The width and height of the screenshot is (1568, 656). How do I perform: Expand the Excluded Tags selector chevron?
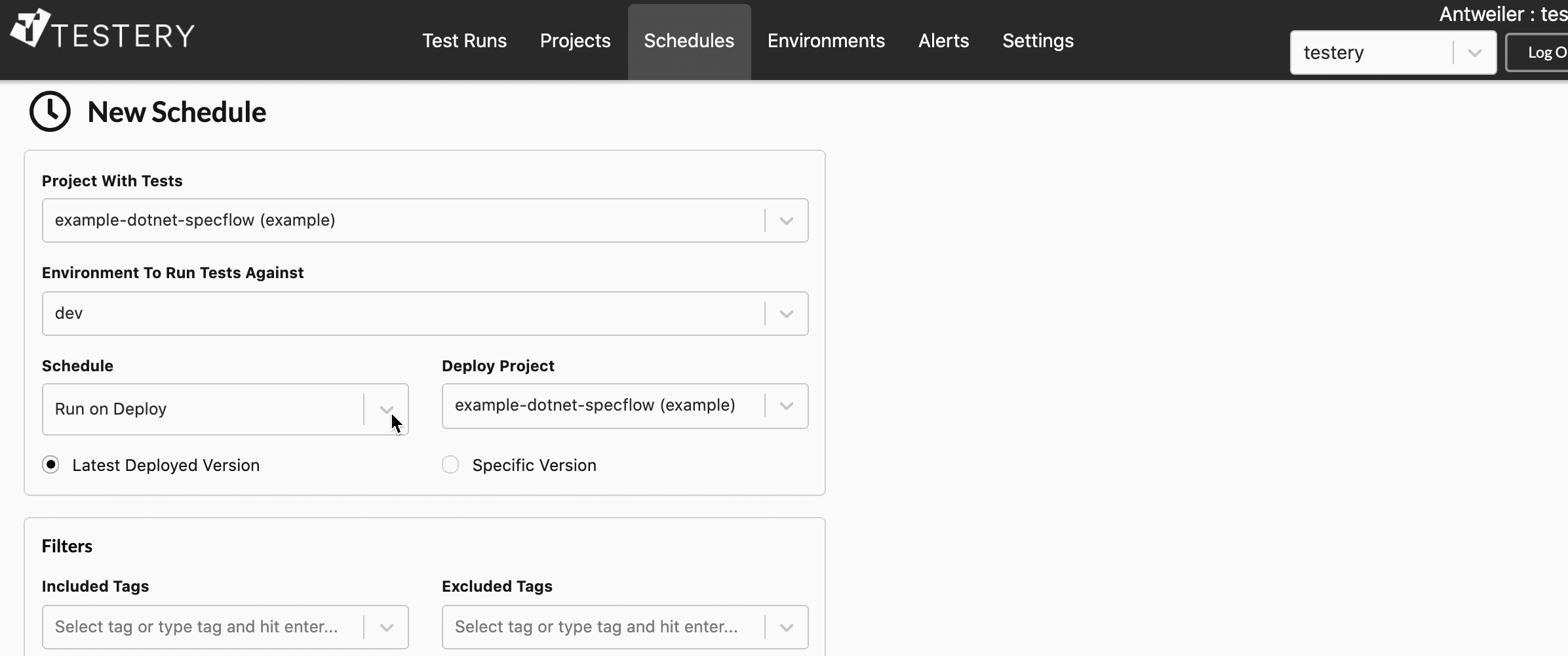point(786,626)
